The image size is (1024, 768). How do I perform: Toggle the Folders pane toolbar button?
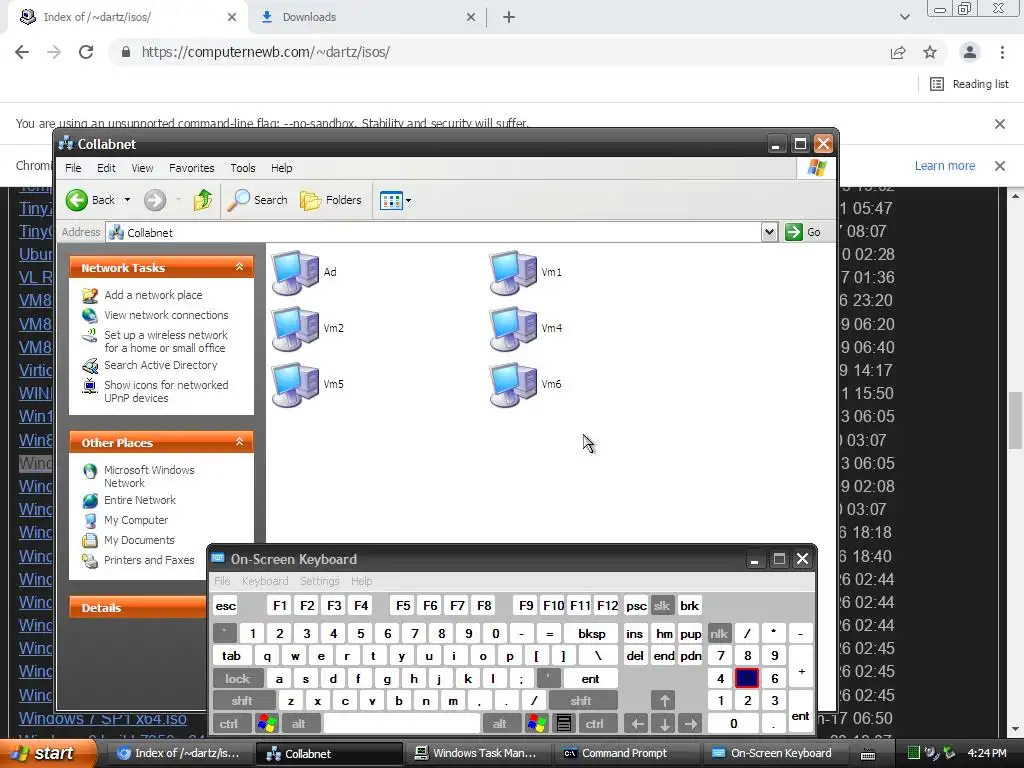pyautogui.click(x=331, y=200)
